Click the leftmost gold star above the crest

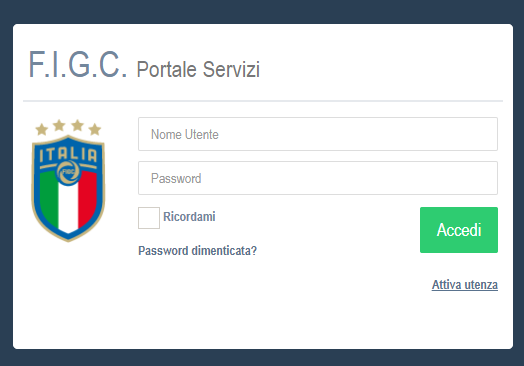(x=42, y=129)
